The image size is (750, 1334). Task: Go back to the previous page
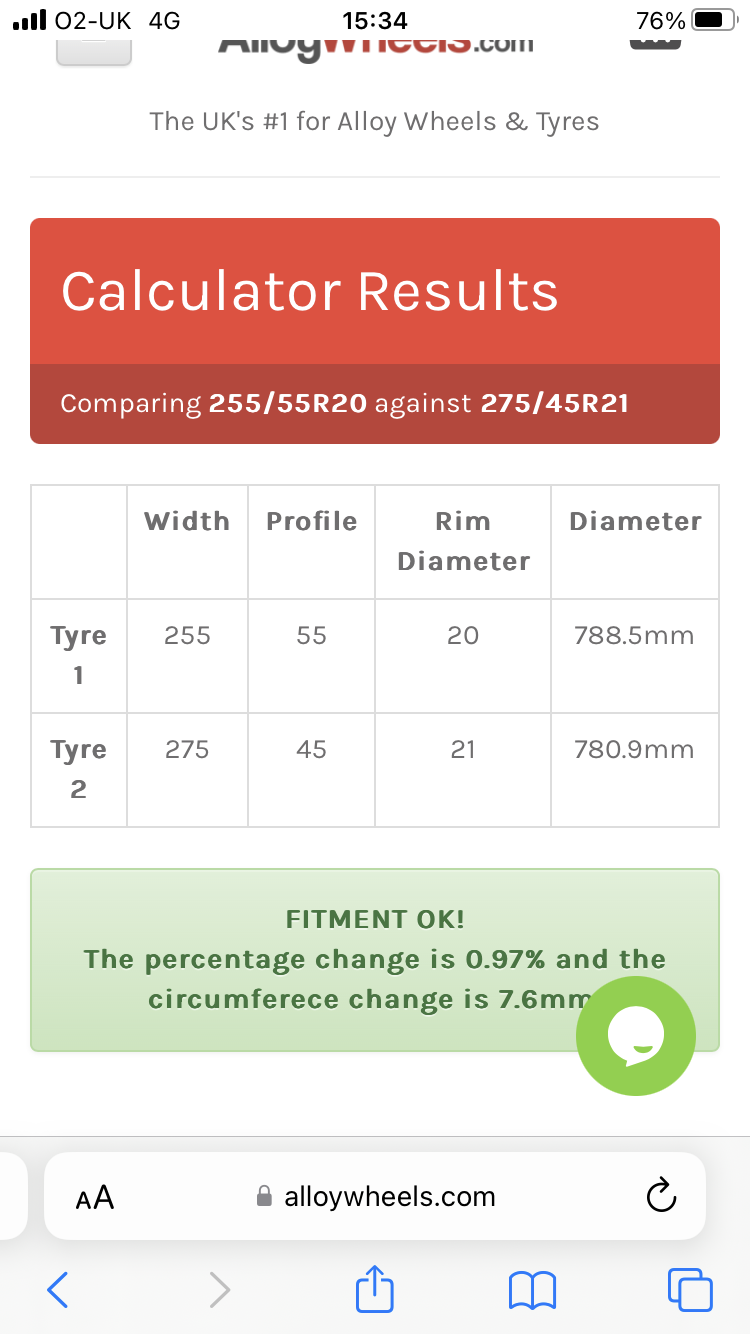click(58, 1290)
